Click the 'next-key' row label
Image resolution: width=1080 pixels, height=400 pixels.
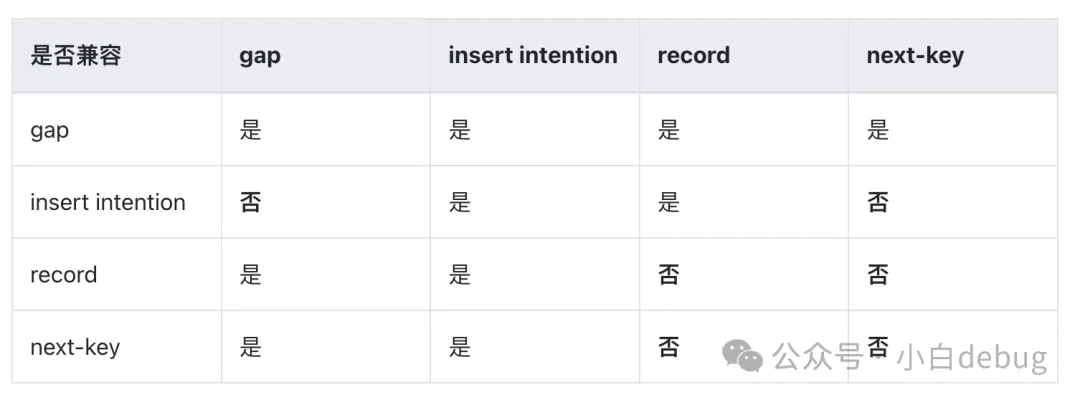click(x=75, y=347)
